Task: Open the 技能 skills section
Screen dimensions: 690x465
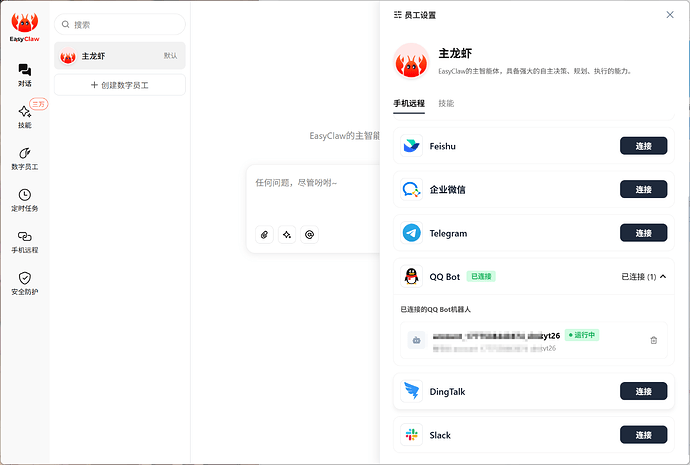Action: point(25,117)
